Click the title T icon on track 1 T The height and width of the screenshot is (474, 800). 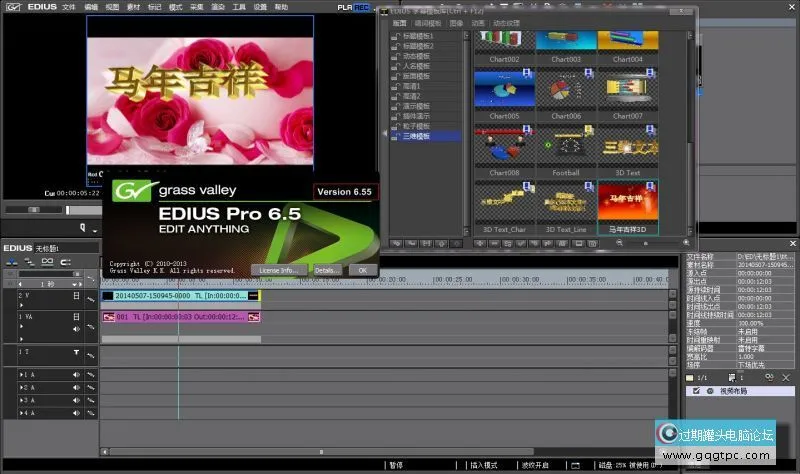click(x=76, y=352)
